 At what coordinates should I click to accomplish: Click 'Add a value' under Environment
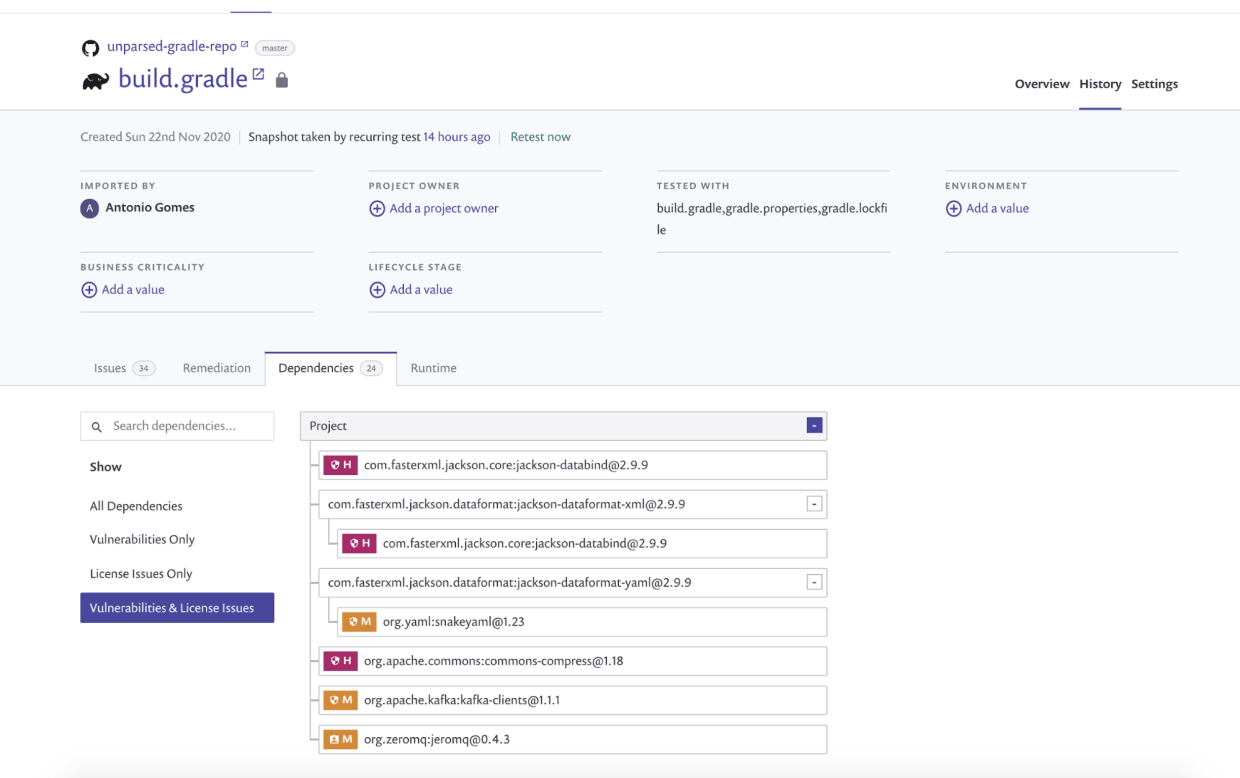pyautogui.click(x=997, y=208)
